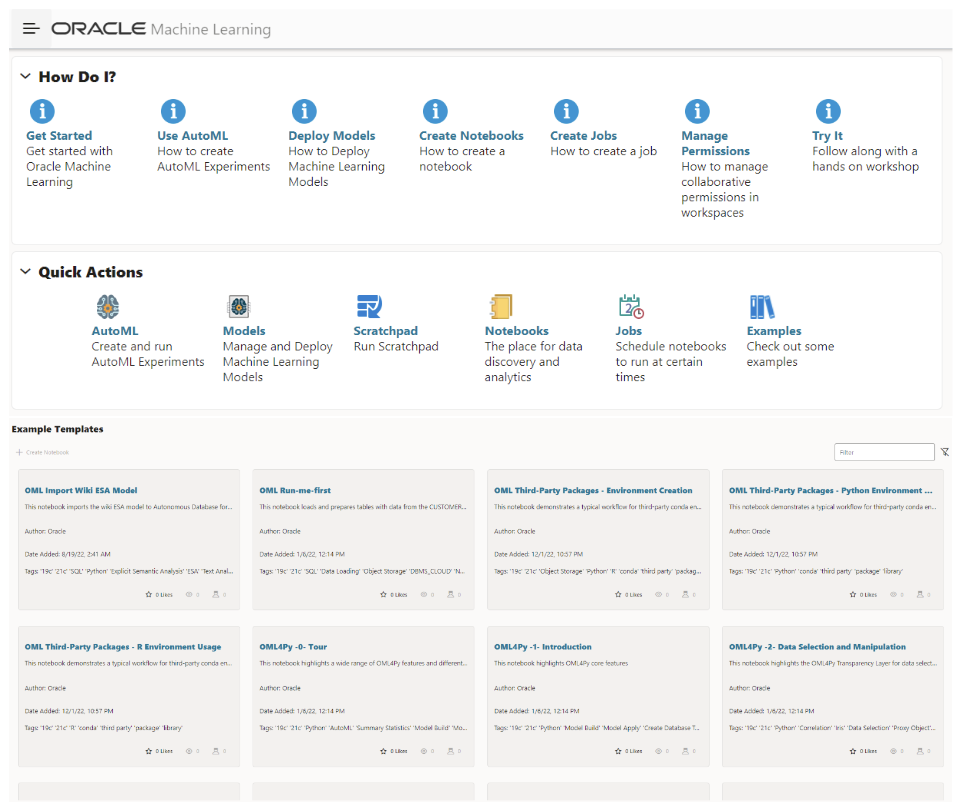Open the OML Import Wiki ESA Model template
Viewport: 957px width, 810px height.
[81, 490]
